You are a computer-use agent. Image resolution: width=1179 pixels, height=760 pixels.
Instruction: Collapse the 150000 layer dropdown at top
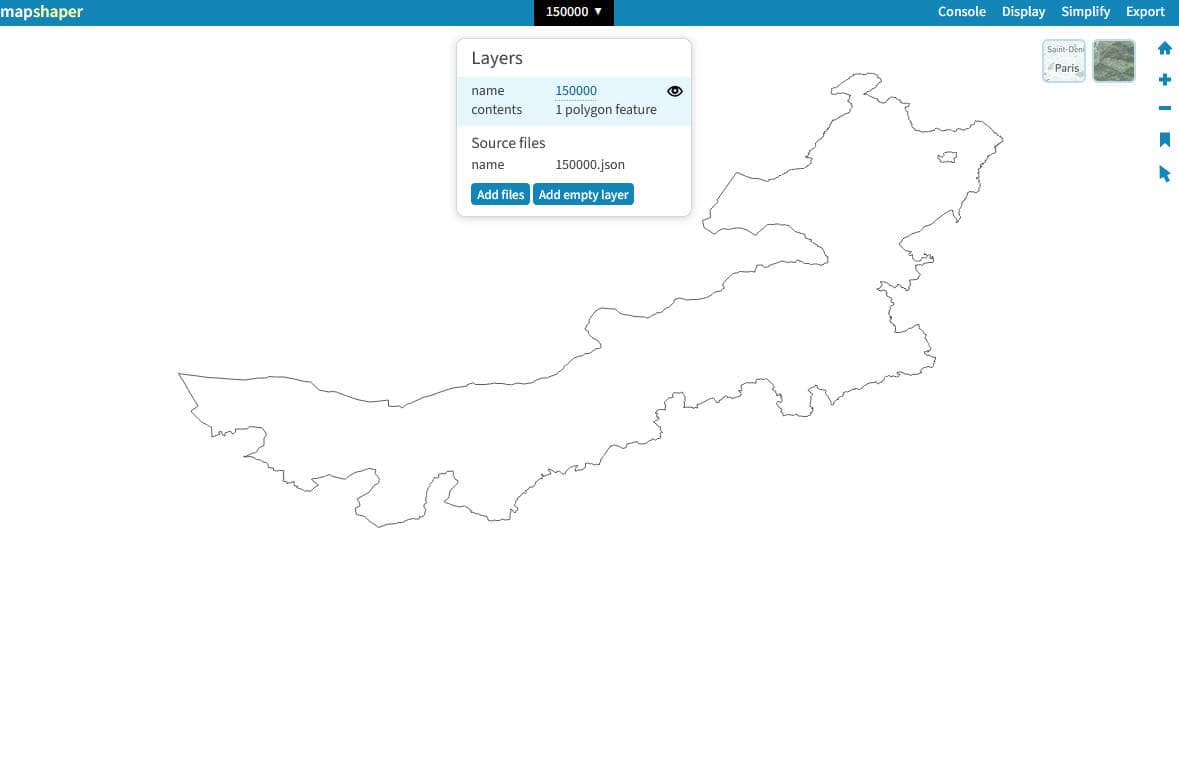pyautogui.click(x=574, y=12)
